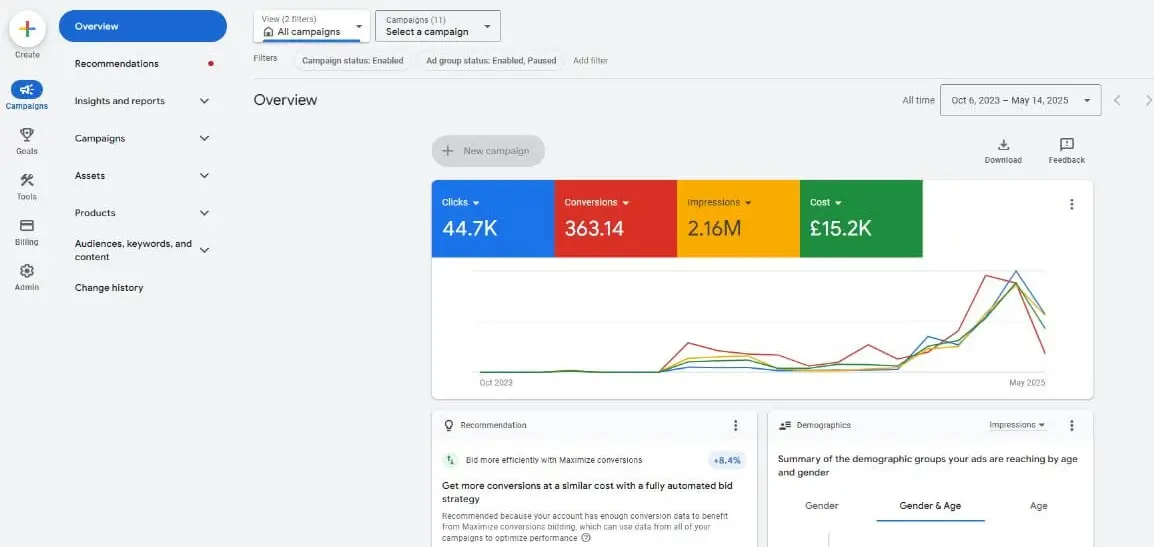This screenshot has width=1154, height=547.
Task: Click the Add filter link
Action: coord(590,61)
